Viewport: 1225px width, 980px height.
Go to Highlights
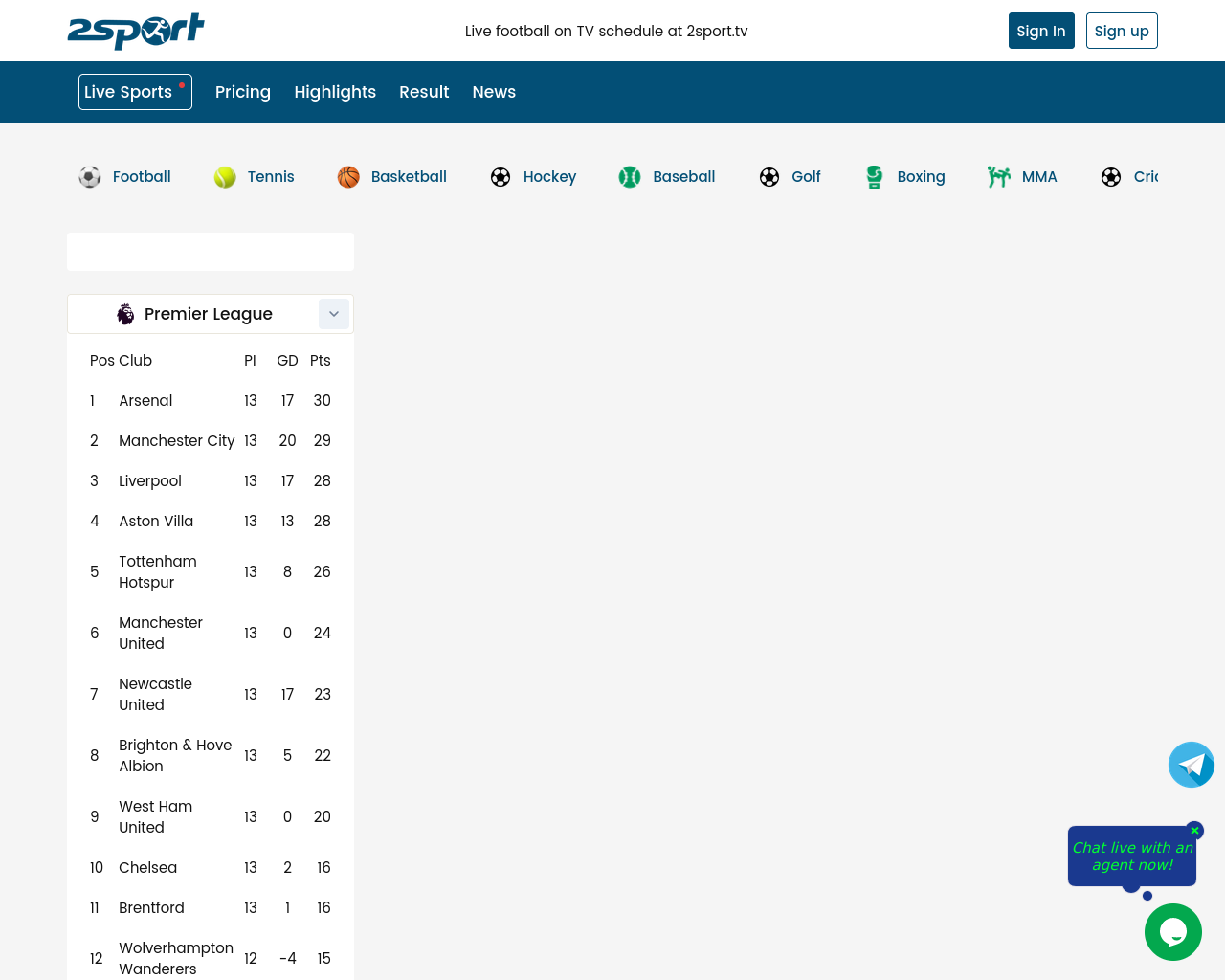click(335, 92)
